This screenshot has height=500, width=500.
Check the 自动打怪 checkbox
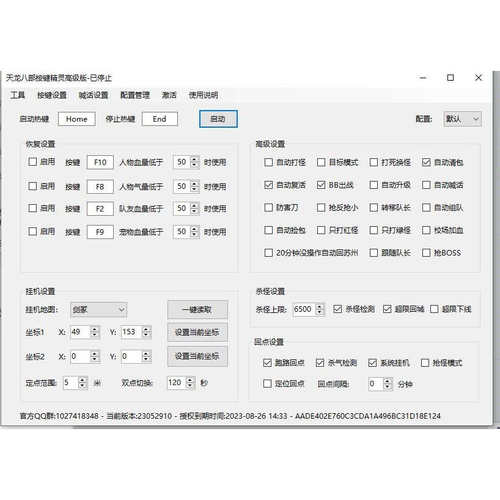(x=268, y=162)
